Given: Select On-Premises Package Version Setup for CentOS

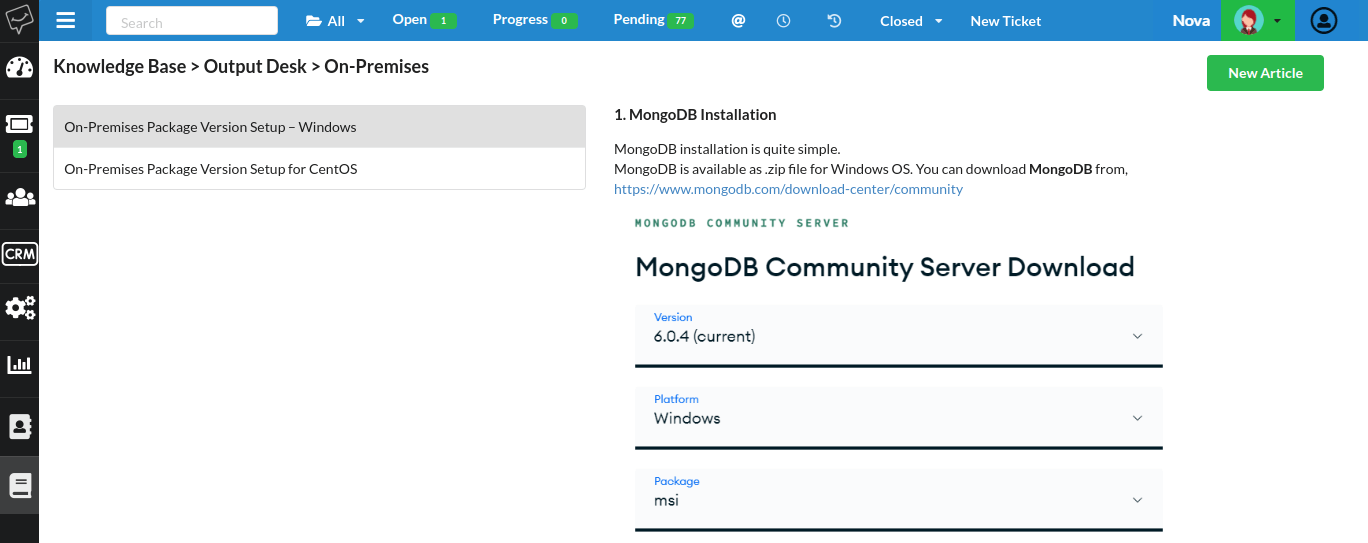Looking at the screenshot, I should click(x=319, y=169).
